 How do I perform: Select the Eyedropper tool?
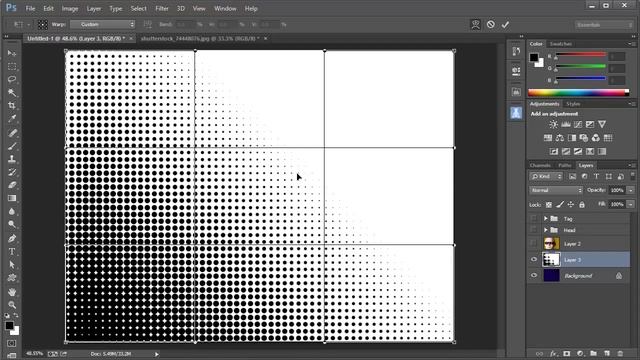[12, 119]
